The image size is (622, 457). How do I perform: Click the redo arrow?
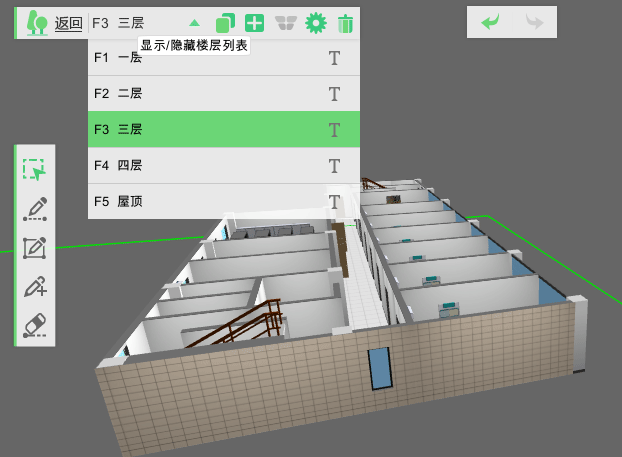534,22
